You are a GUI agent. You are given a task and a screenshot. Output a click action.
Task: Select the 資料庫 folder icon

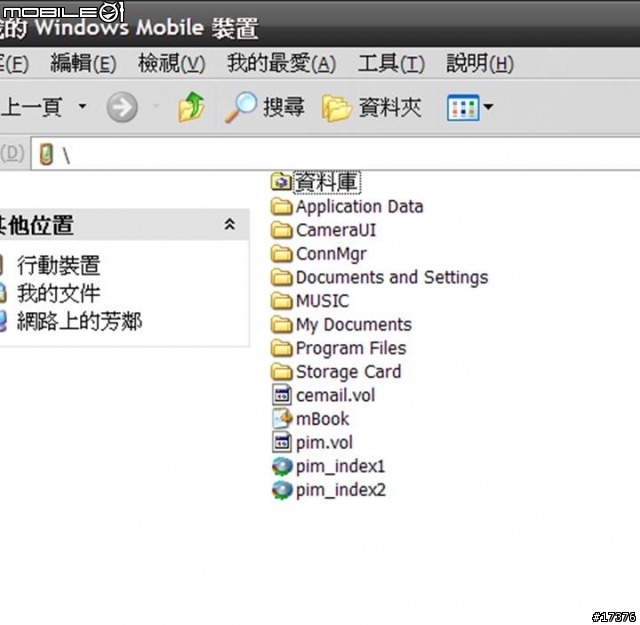coord(281,182)
